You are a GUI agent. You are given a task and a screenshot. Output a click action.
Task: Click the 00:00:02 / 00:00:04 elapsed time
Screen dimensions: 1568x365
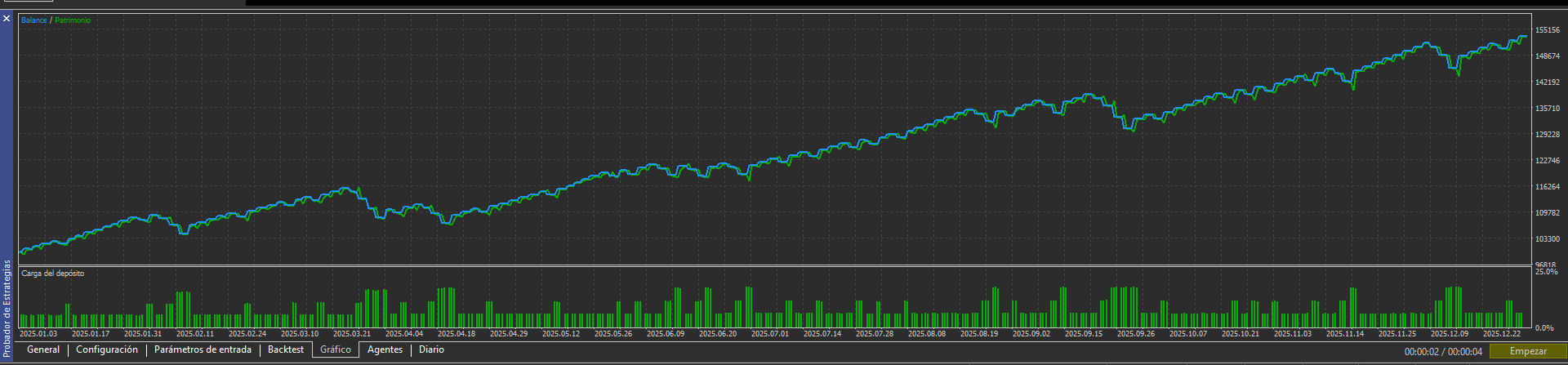point(1443,352)
